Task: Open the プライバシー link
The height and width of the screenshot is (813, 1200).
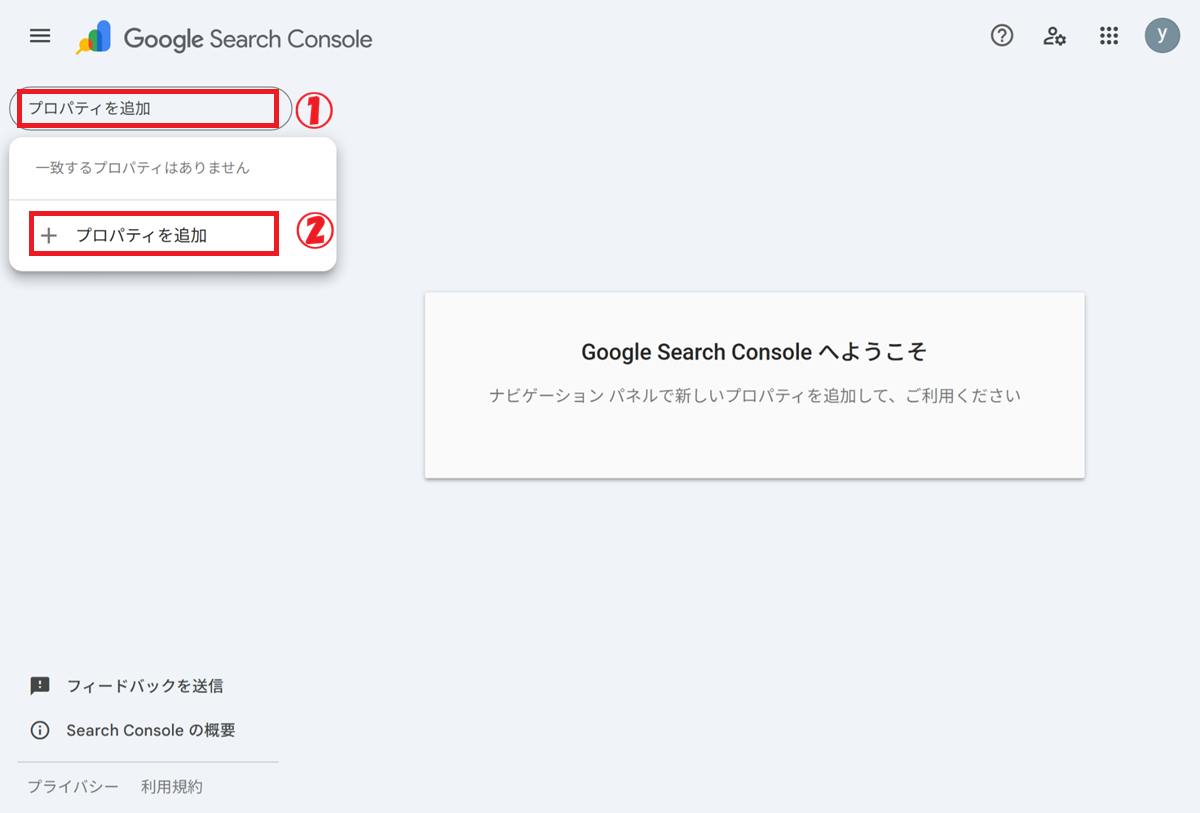Action: click(73, 787)
